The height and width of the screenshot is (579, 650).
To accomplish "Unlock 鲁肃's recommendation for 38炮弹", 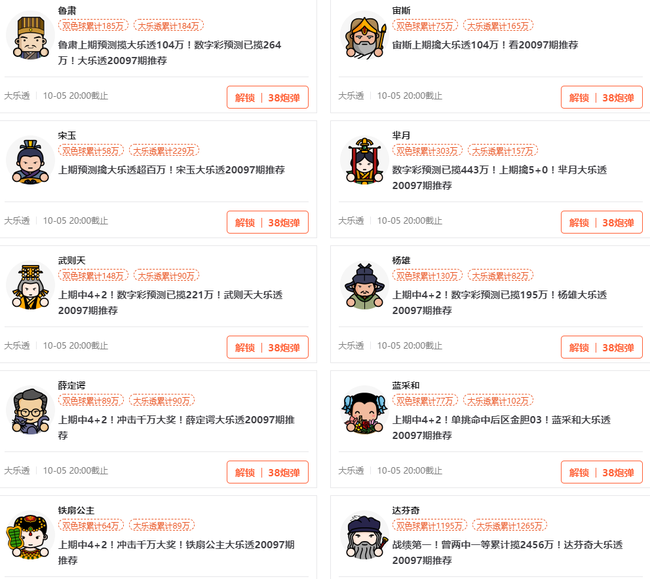I will tap(268, 97).
